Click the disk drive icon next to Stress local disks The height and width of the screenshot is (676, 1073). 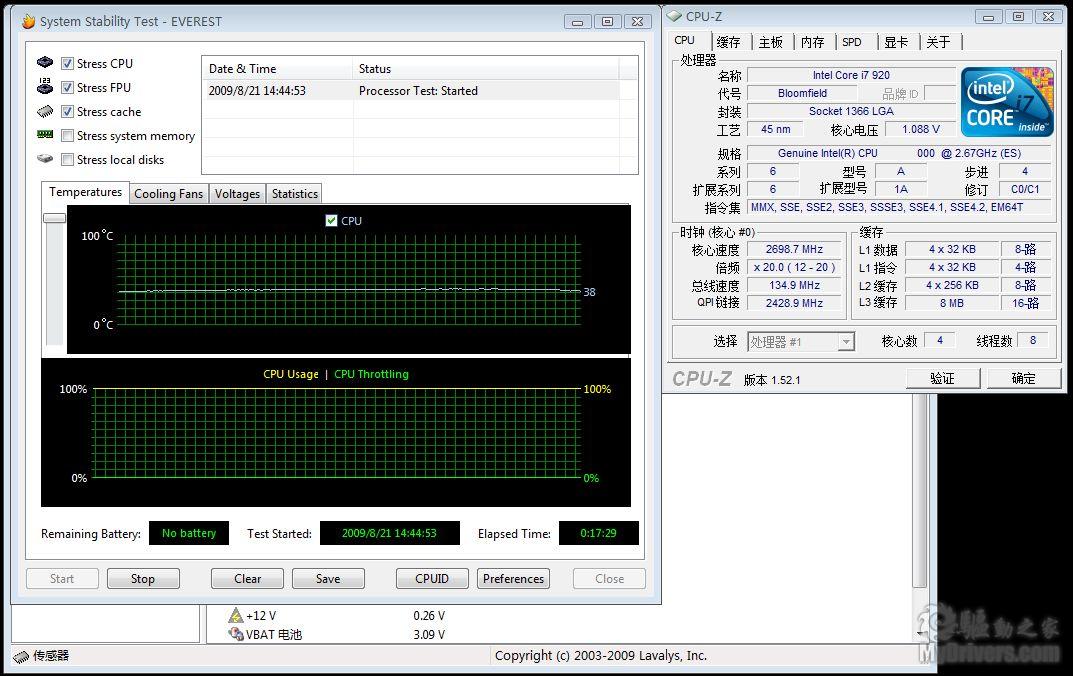pos(44,159)
